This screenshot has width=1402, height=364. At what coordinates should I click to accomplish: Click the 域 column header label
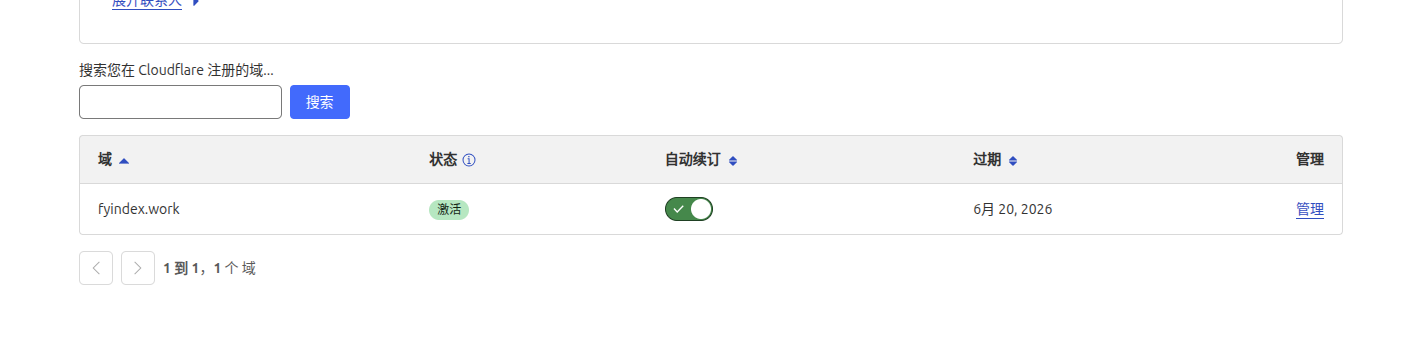(x=105, y=160)
